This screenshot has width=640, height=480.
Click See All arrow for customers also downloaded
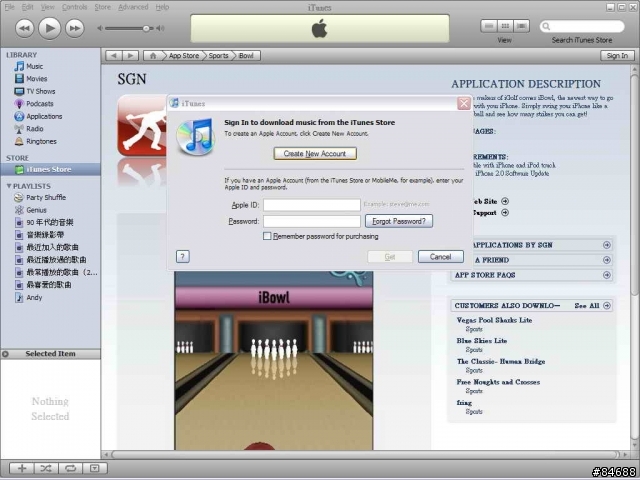coord(607,305)
